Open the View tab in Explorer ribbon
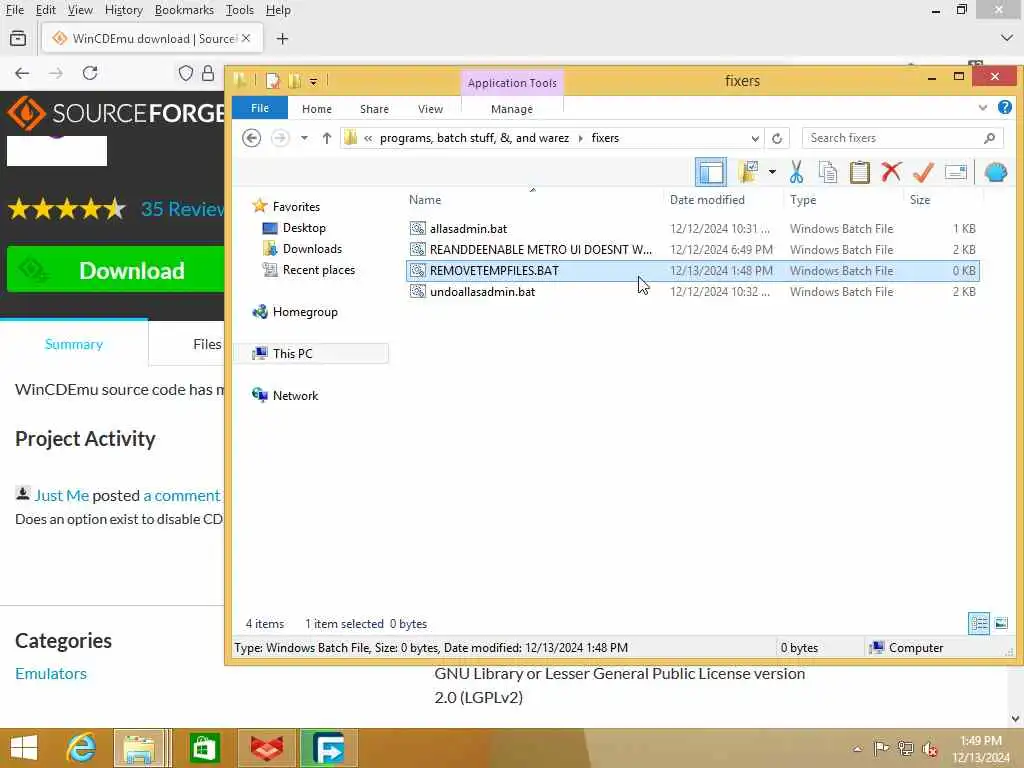The height and width of the screenshot is (768, 1024). (430, 109)
